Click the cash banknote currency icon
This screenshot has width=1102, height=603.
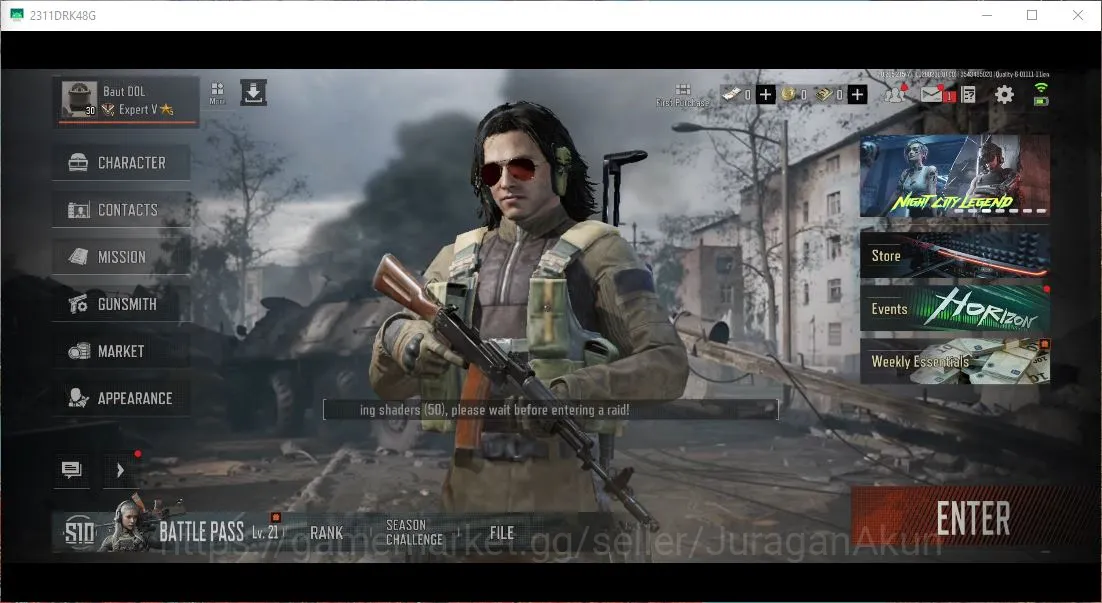731,94
